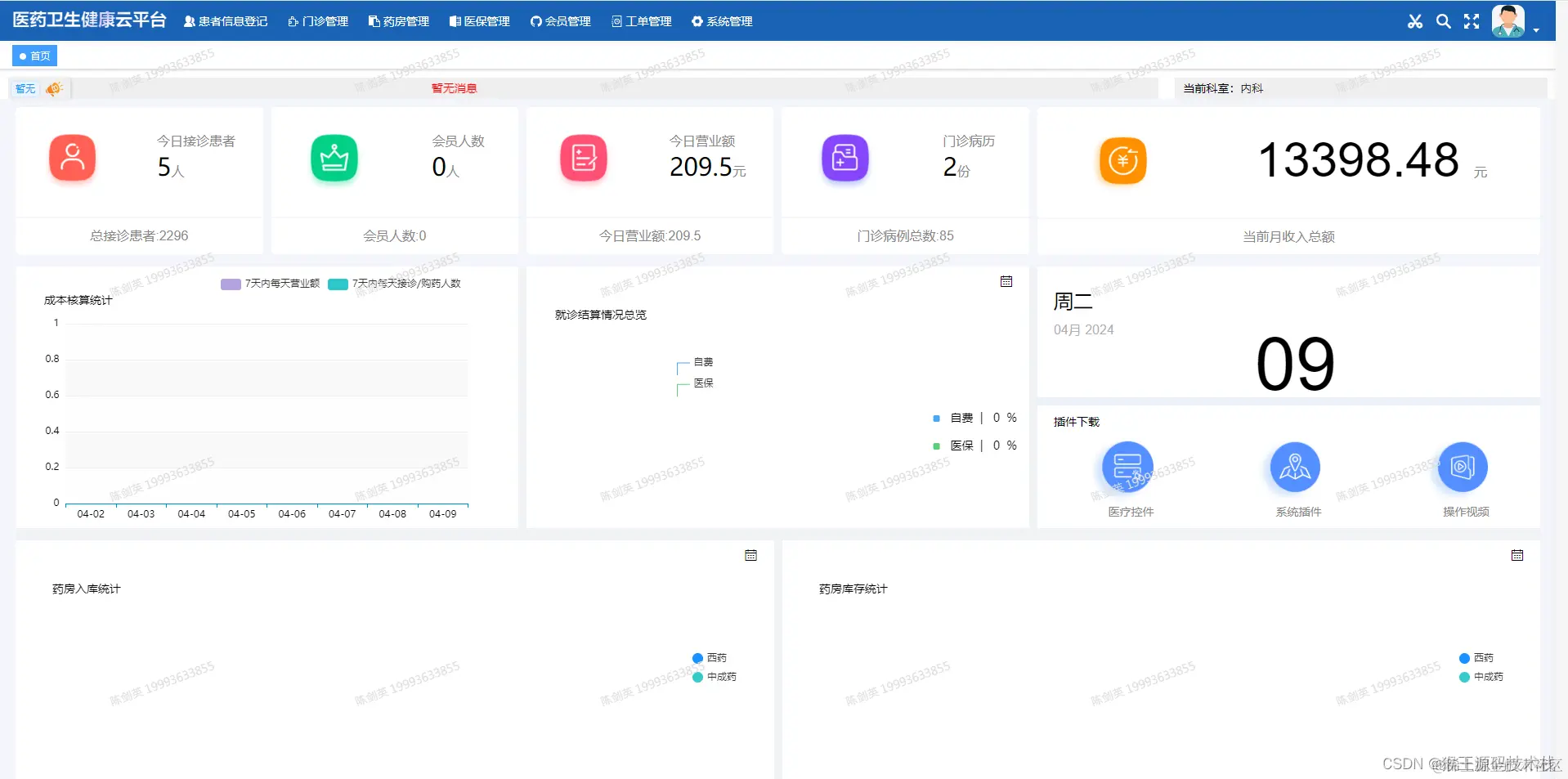Click the 暂无 notification link
The width and height of the screenshot is (1568, 779).
pos(25,88)
